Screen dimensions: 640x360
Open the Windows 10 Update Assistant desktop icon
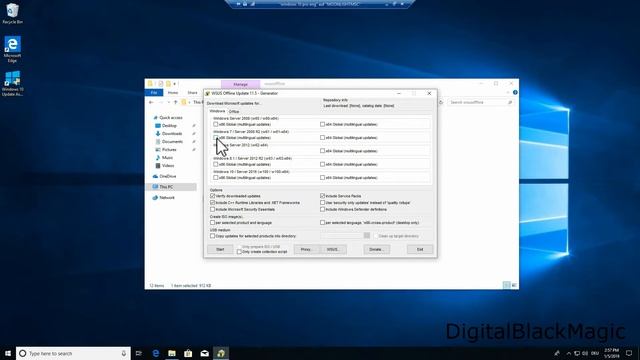coord(12,83)
